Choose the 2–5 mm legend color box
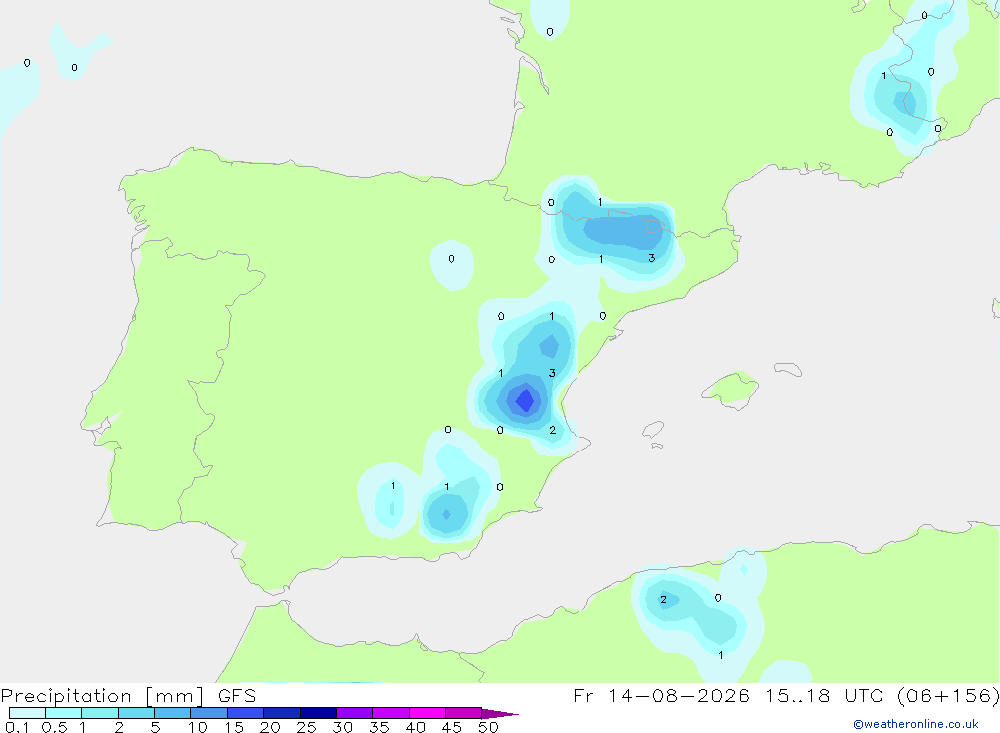 [x=136, y=713]
